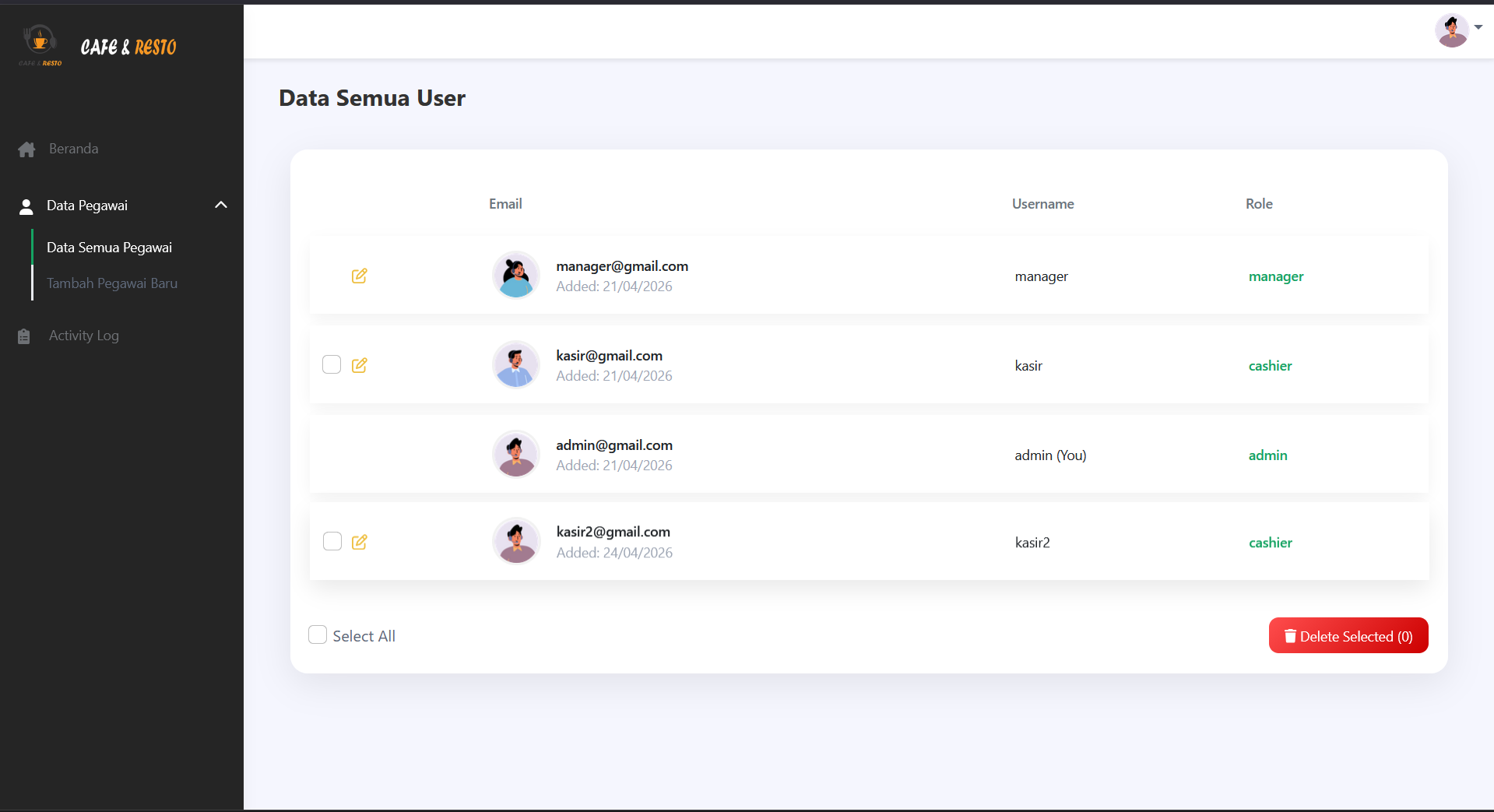Screen dimensions: 1494x812
Task: Open the Activity Log menu item
Action: (x=84, y=336)
